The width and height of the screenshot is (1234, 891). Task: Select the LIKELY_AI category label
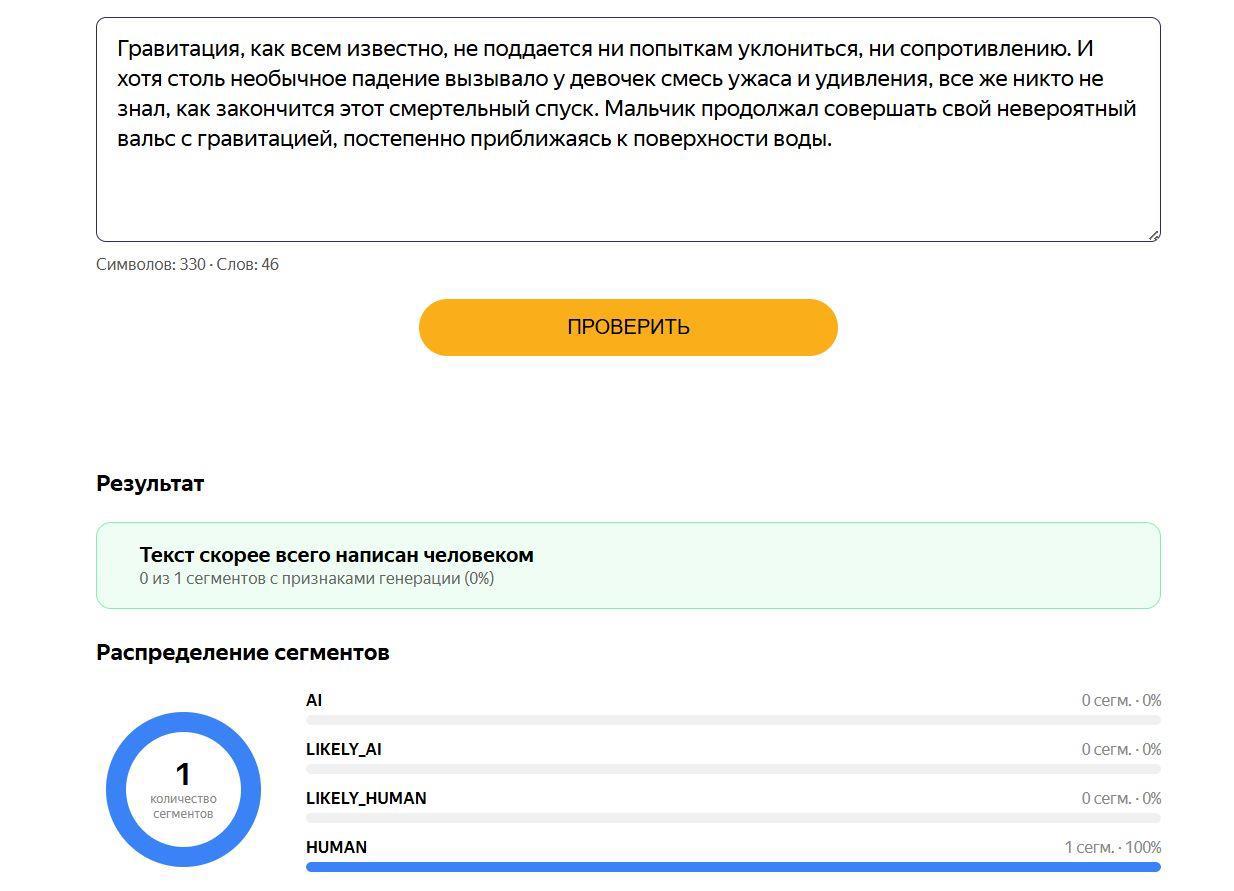pyautogui.click(x=343, y=749)
